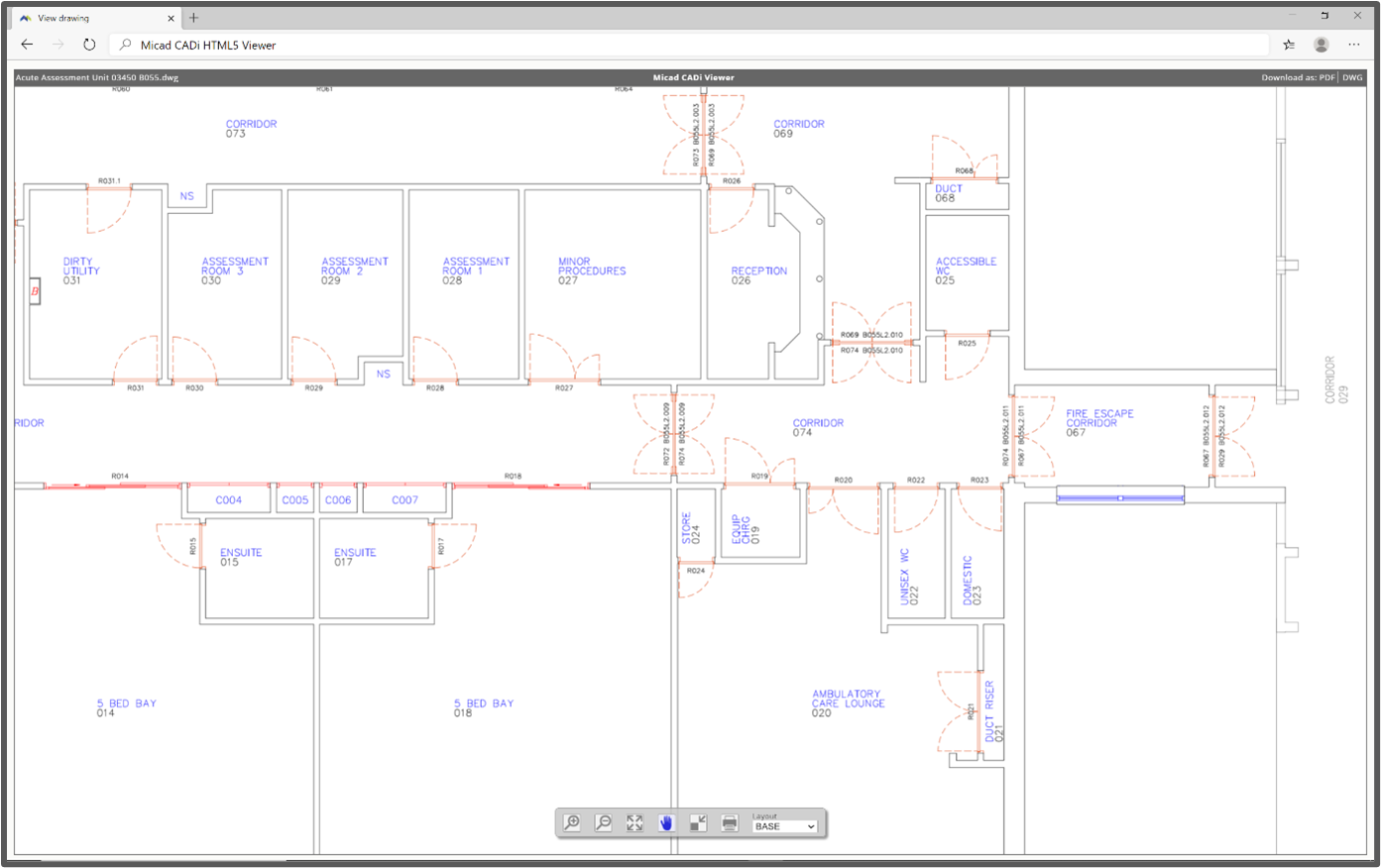Open the print icon in the viewer toolbar
The width and height of the screenshot is (1381, 868).
tap(730, 822)
